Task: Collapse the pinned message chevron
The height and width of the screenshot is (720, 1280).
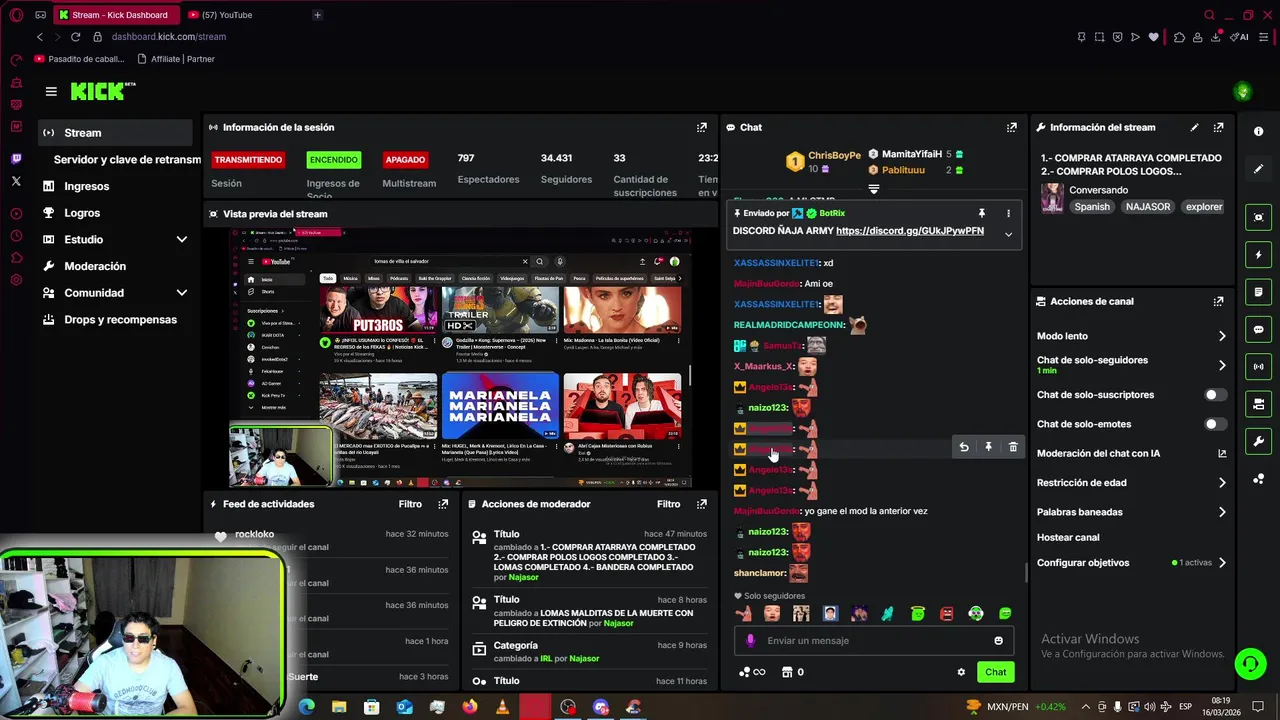Action: 1008,234
